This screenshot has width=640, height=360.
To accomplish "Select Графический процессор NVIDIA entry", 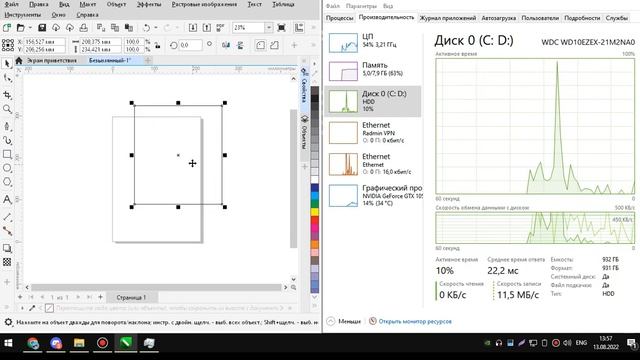I will [373, 196].
